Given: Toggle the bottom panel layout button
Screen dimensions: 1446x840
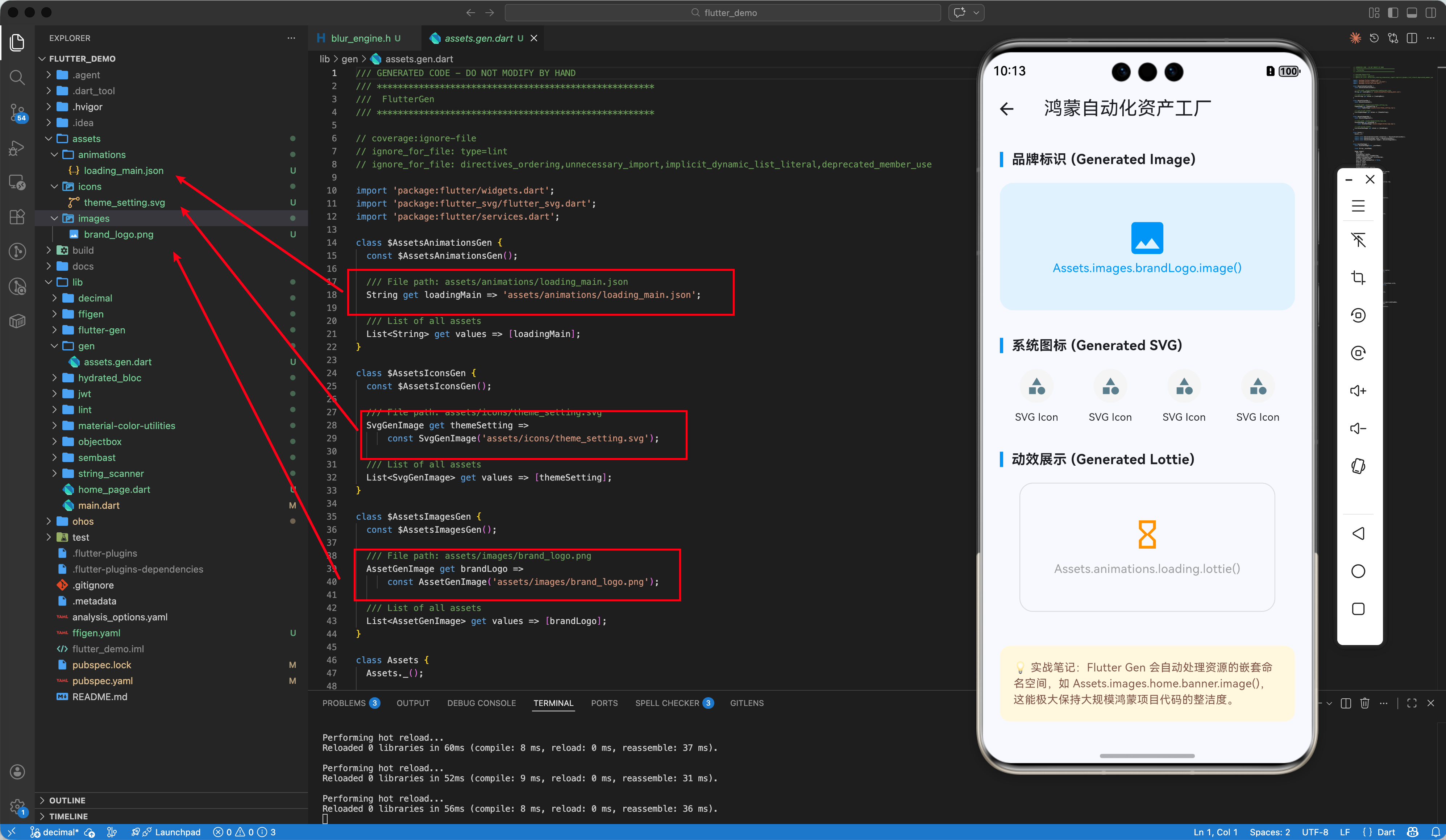Looking at the screenshot, I should (1412, 13).
